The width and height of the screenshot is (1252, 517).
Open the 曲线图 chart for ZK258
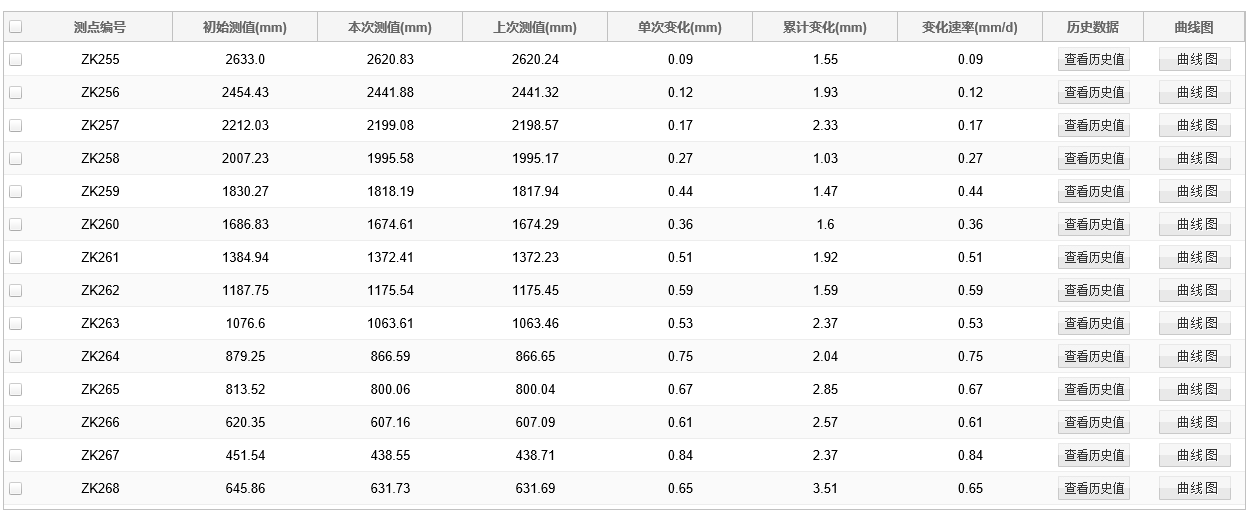pyautogui.click(x=1195, y=159)
